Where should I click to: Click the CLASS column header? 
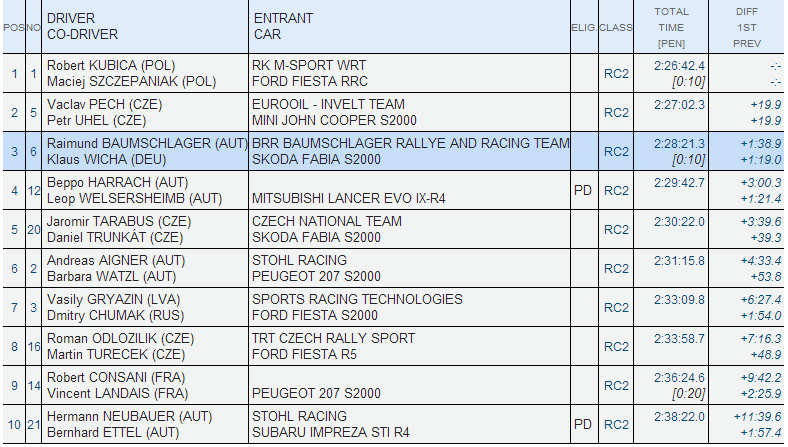(615, 27)
